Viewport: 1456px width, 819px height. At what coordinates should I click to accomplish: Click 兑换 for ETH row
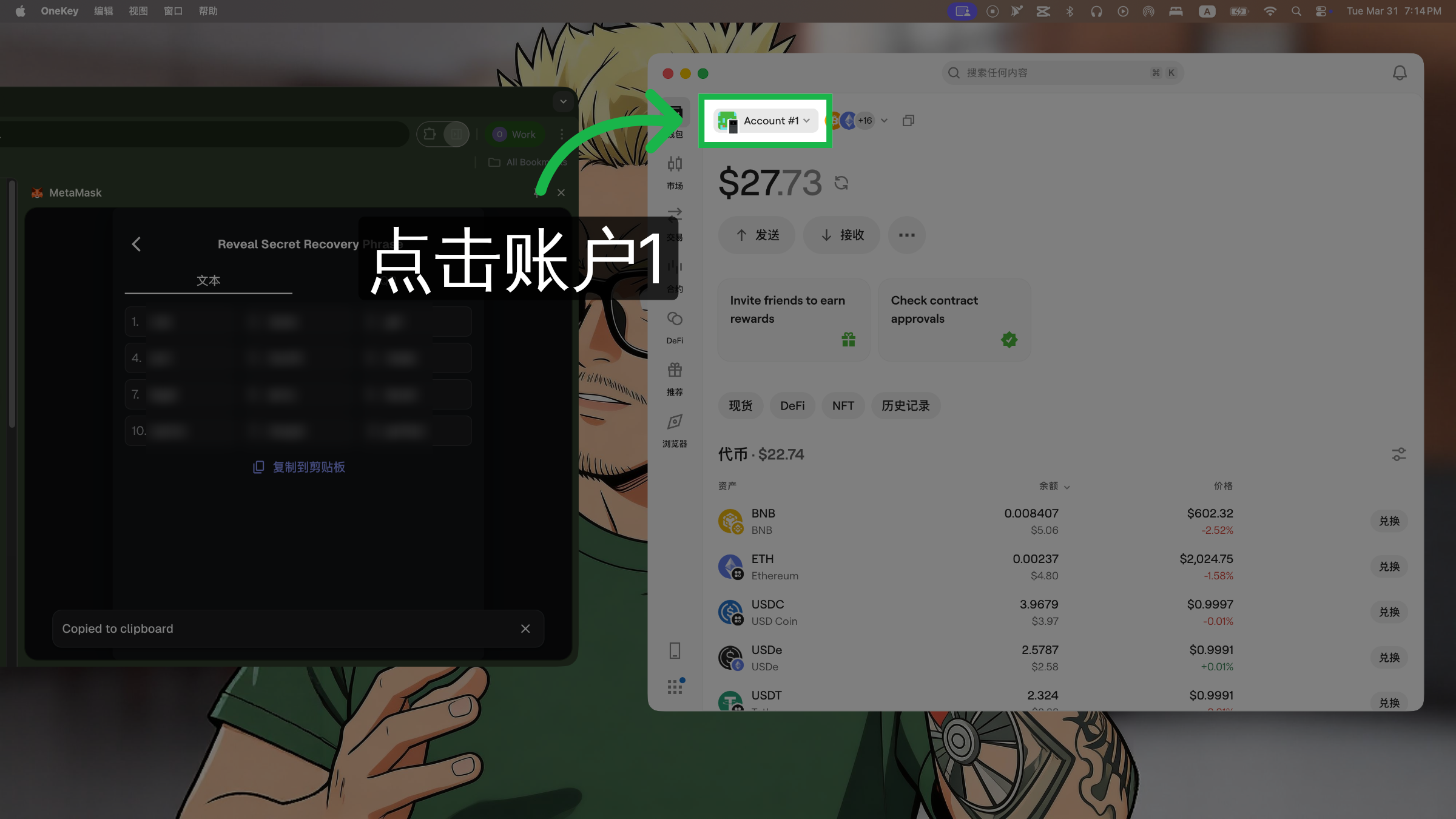1389,567
